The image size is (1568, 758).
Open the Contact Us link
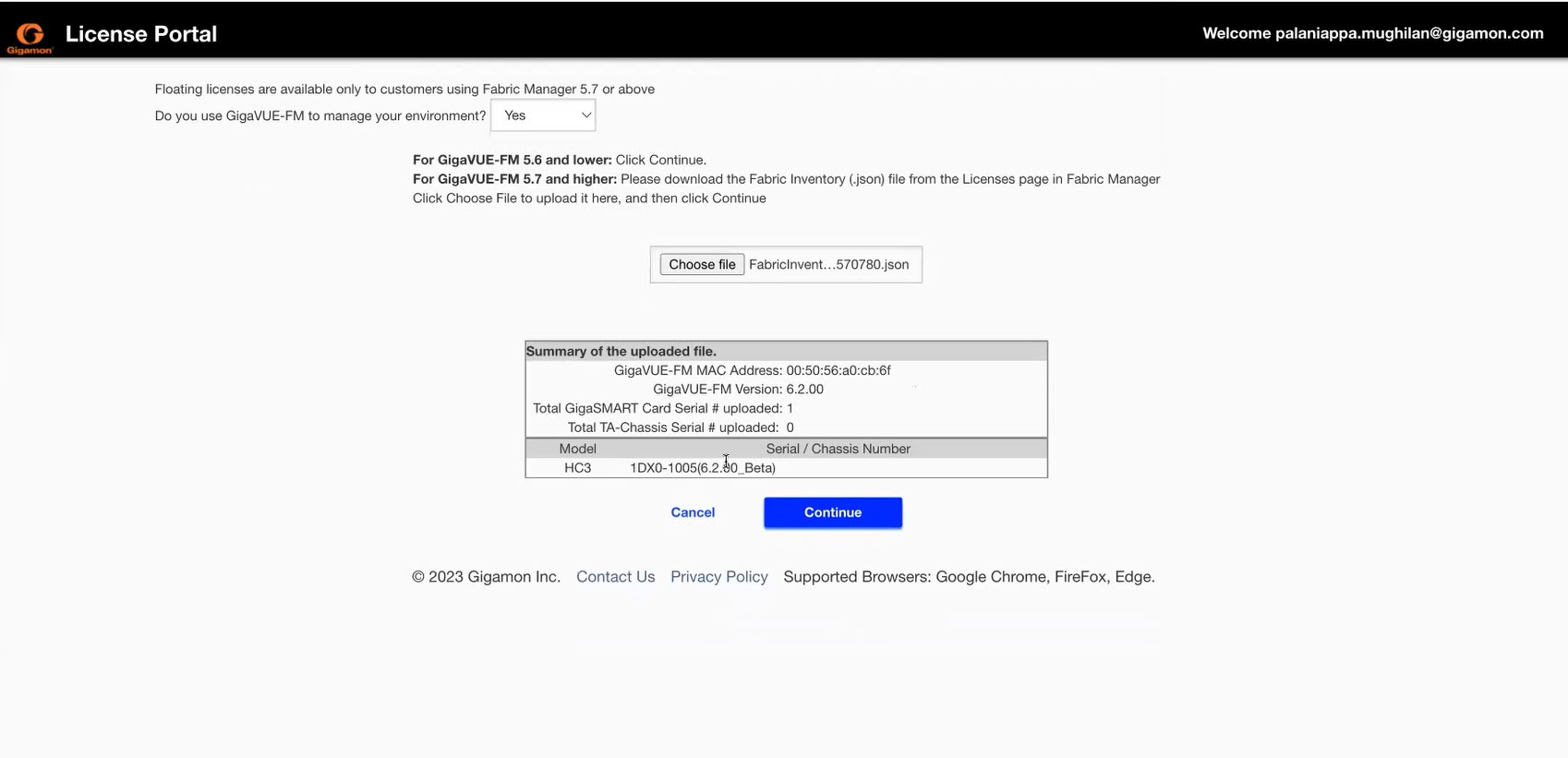pyautogui.click(x=615, y=577)
